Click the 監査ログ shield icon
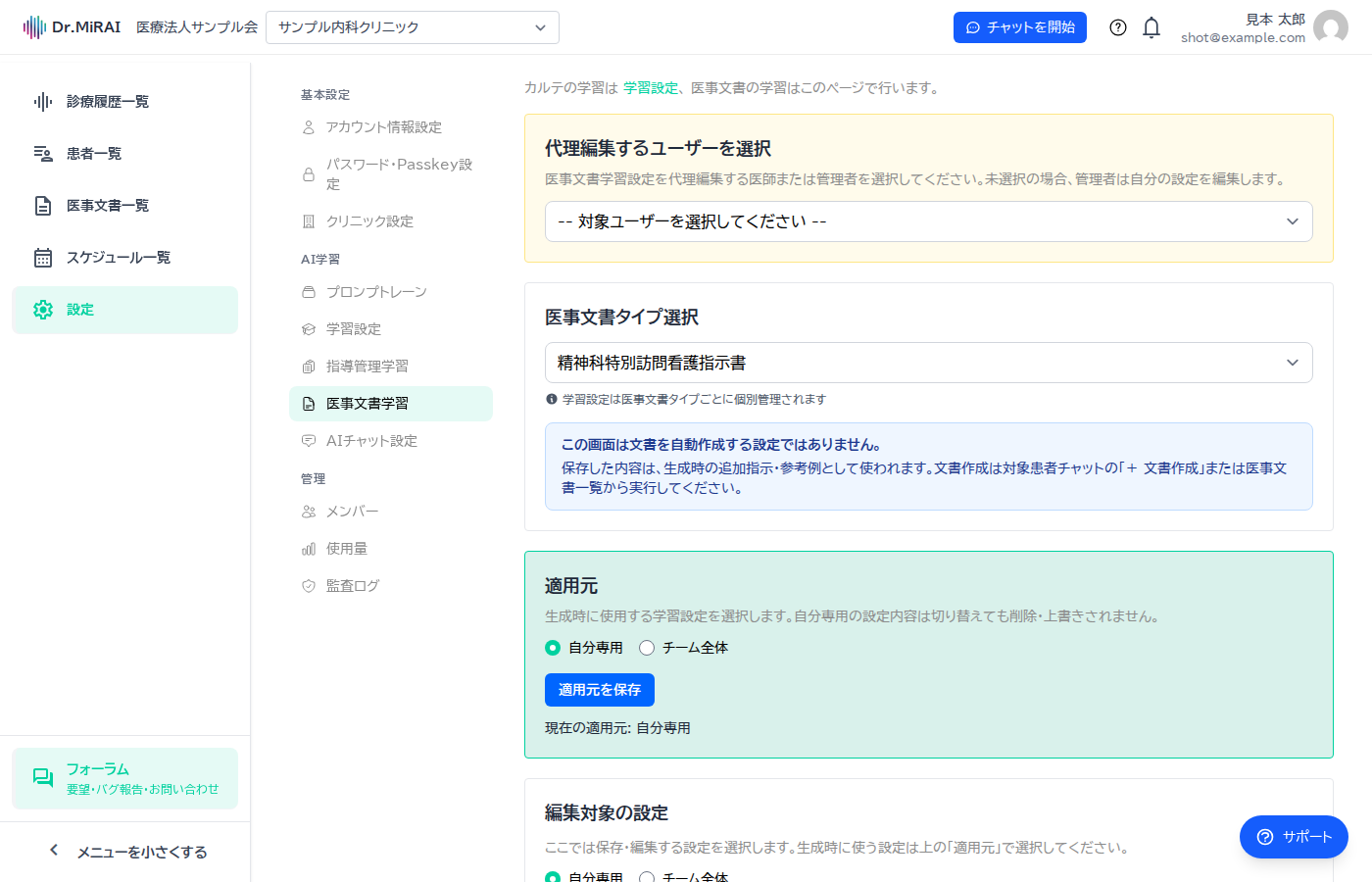Viewport: 1372px width, 882px height. (x=309, y=586)
